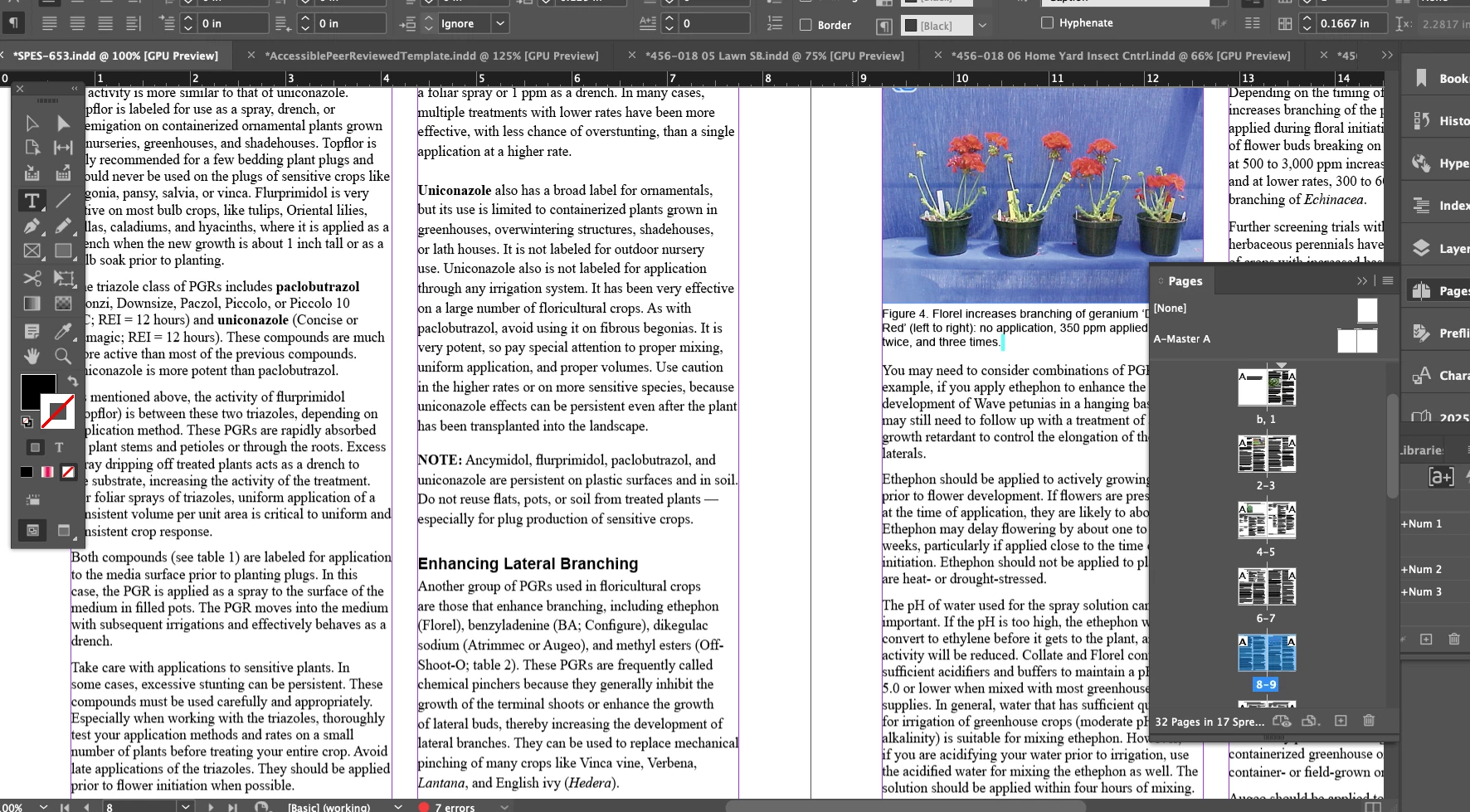Pick the Page tool

point(32,148)
